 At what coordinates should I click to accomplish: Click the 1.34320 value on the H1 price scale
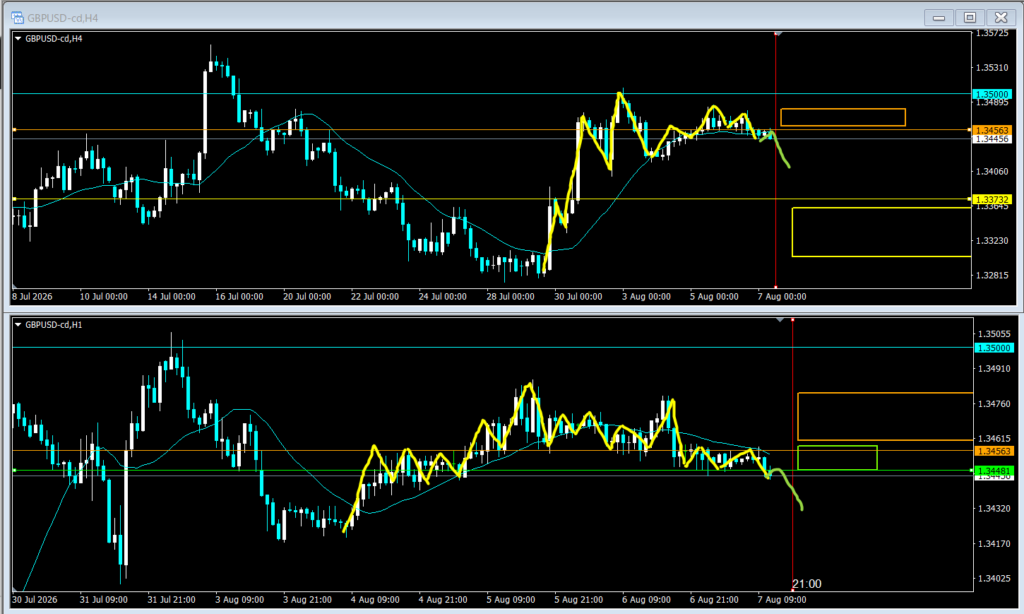(994, 508)
